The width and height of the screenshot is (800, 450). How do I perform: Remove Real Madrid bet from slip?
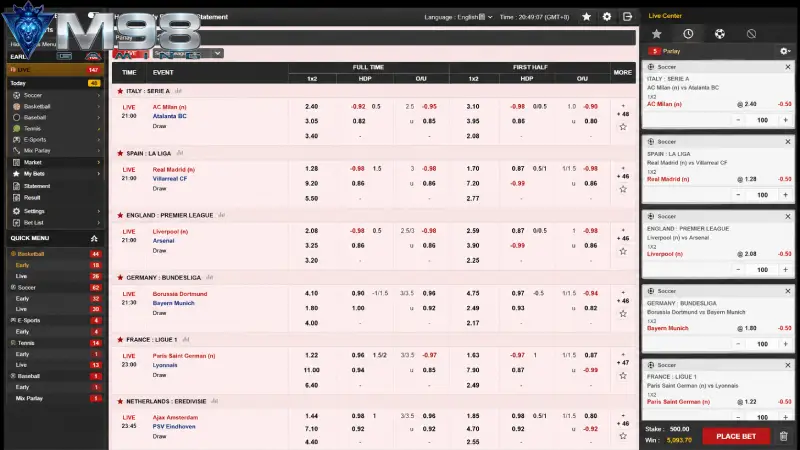click(x=788, y=142)
